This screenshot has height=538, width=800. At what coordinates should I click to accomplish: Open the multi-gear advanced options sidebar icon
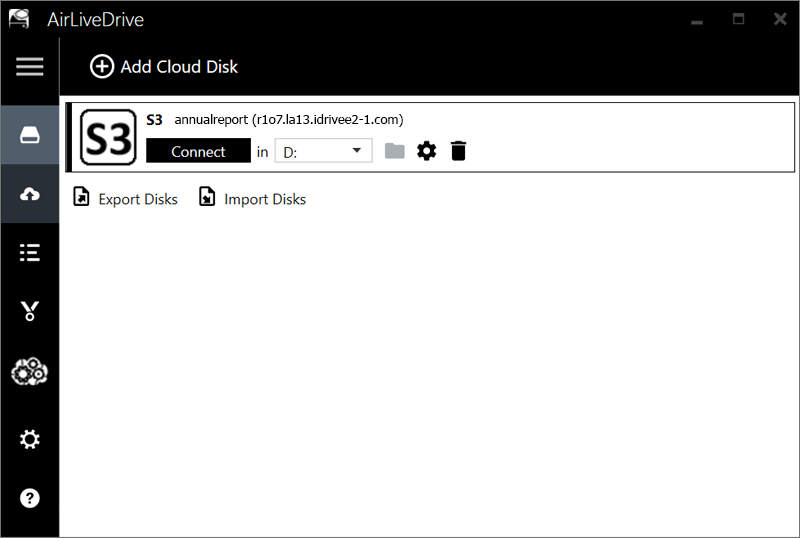click(30, 371)
